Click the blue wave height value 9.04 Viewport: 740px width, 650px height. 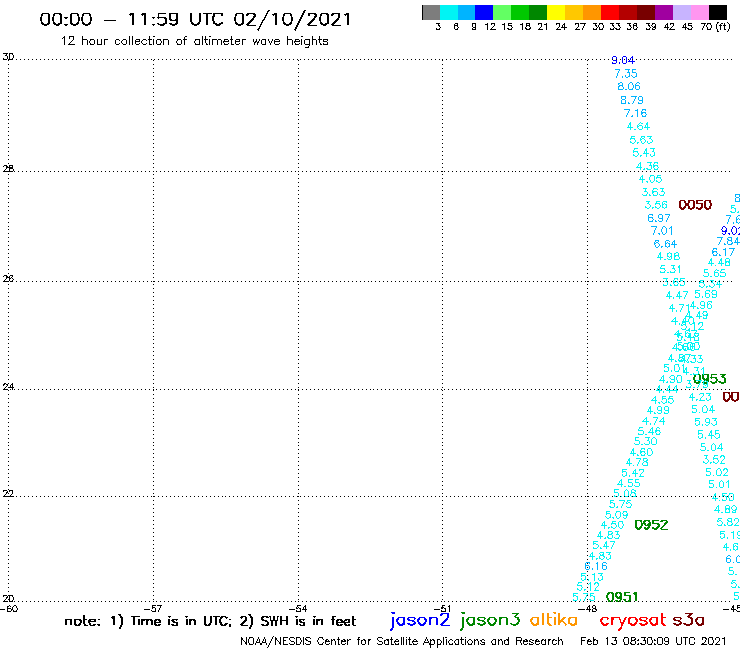tap(623, 60)
